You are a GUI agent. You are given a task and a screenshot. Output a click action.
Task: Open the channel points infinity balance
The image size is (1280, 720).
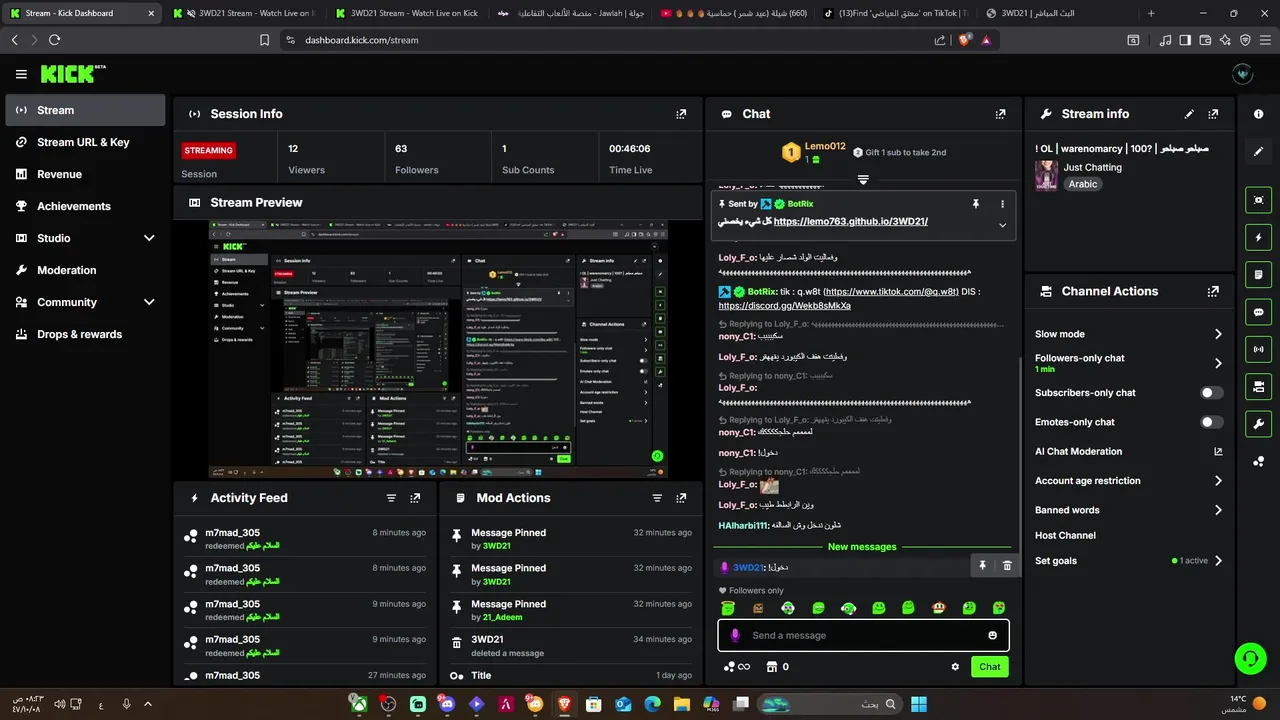click(736, 667)
